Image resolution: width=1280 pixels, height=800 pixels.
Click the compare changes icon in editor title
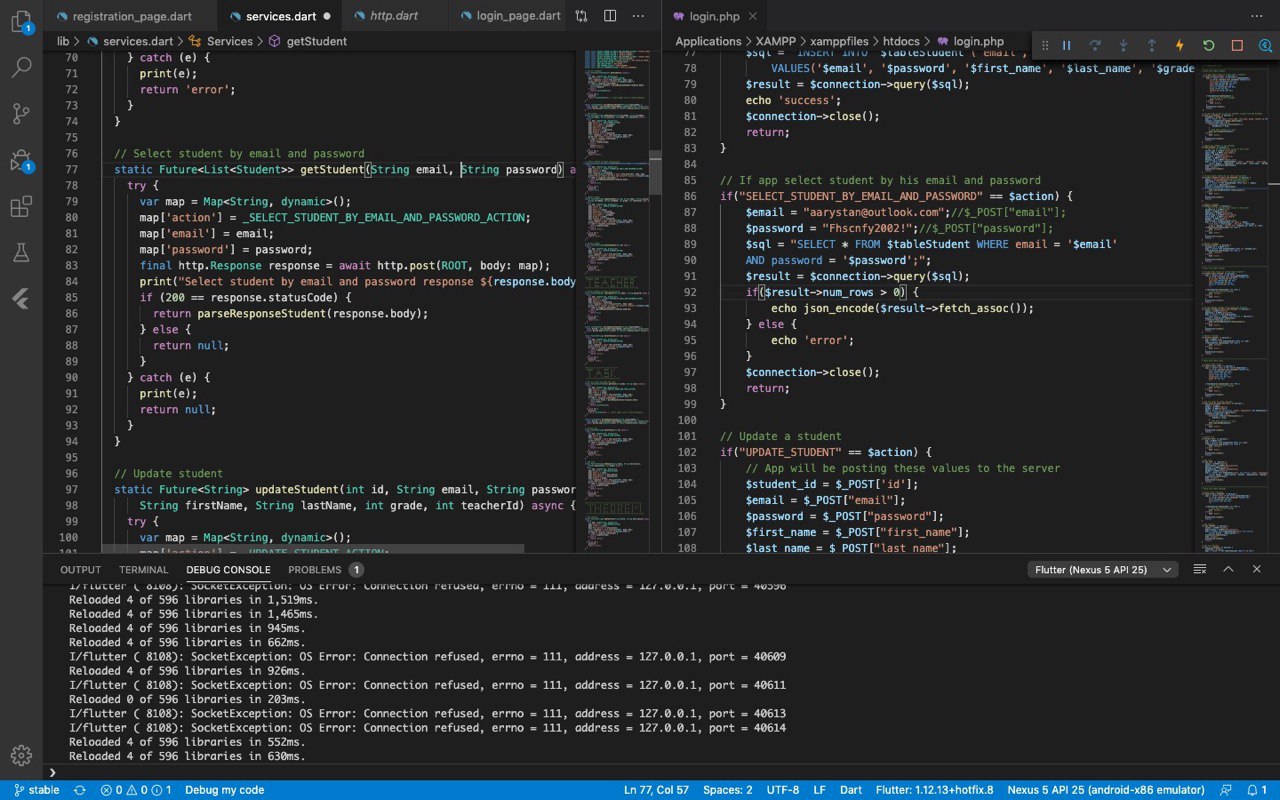[x=582, y=16]
